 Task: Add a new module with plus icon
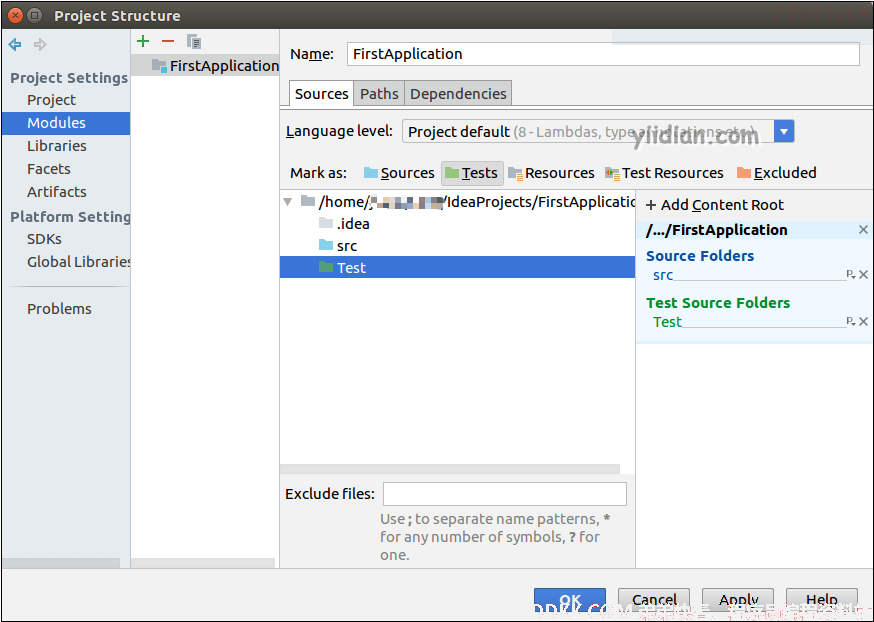[143, 41]
